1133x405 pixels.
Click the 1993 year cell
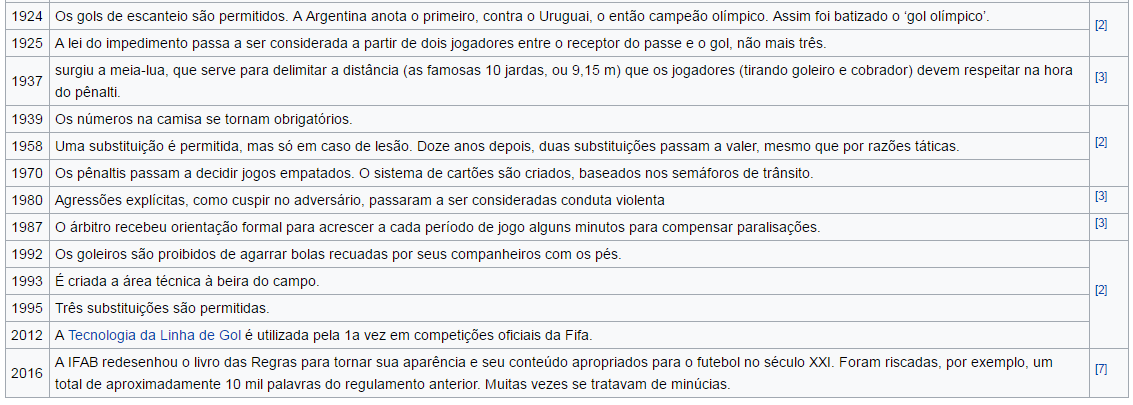click(x=26, y=281)
